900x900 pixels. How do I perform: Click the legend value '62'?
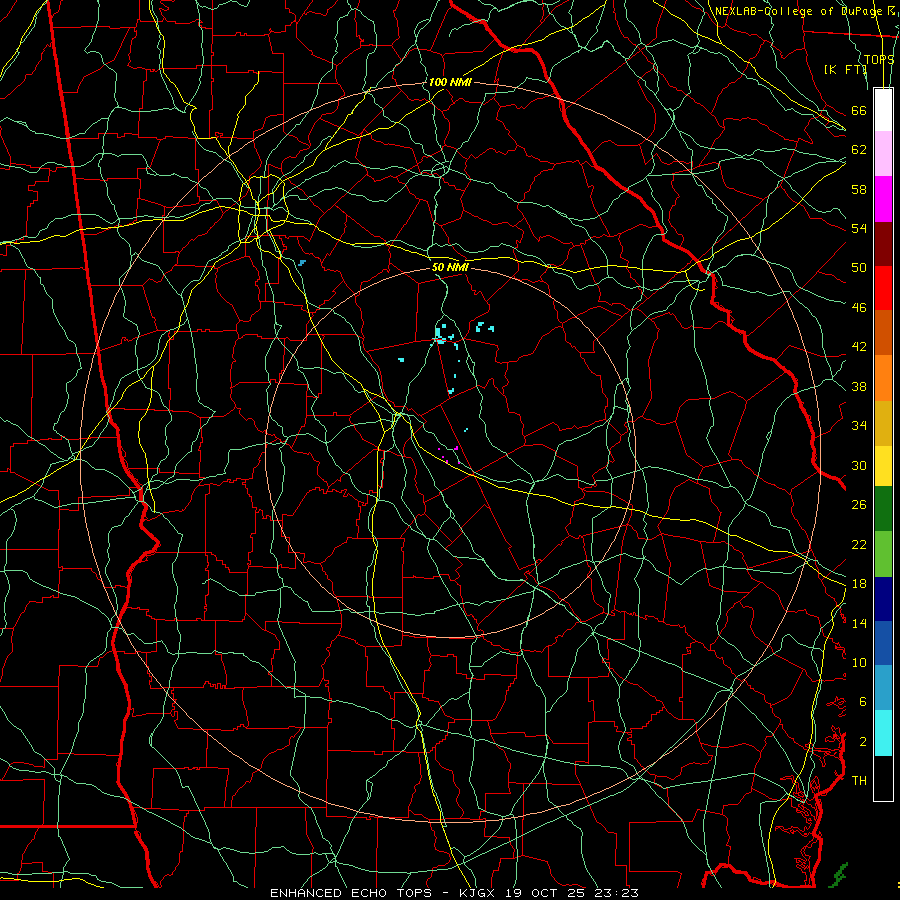point(859,150)
